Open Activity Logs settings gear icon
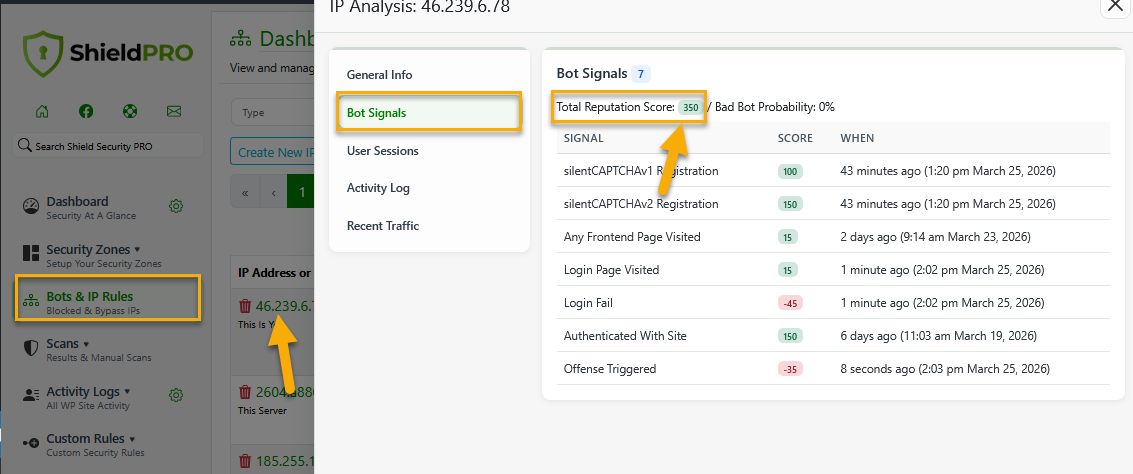 [x=175, y=395]
